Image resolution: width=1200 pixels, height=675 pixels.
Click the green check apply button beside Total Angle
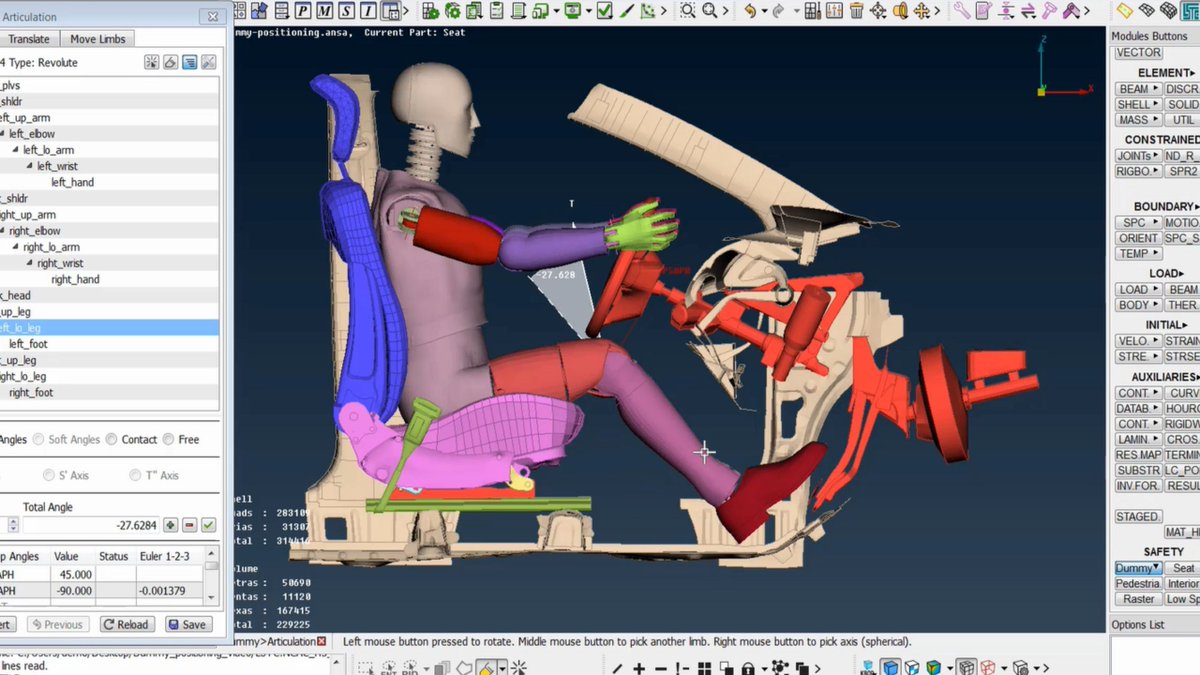tap(208, 525)
